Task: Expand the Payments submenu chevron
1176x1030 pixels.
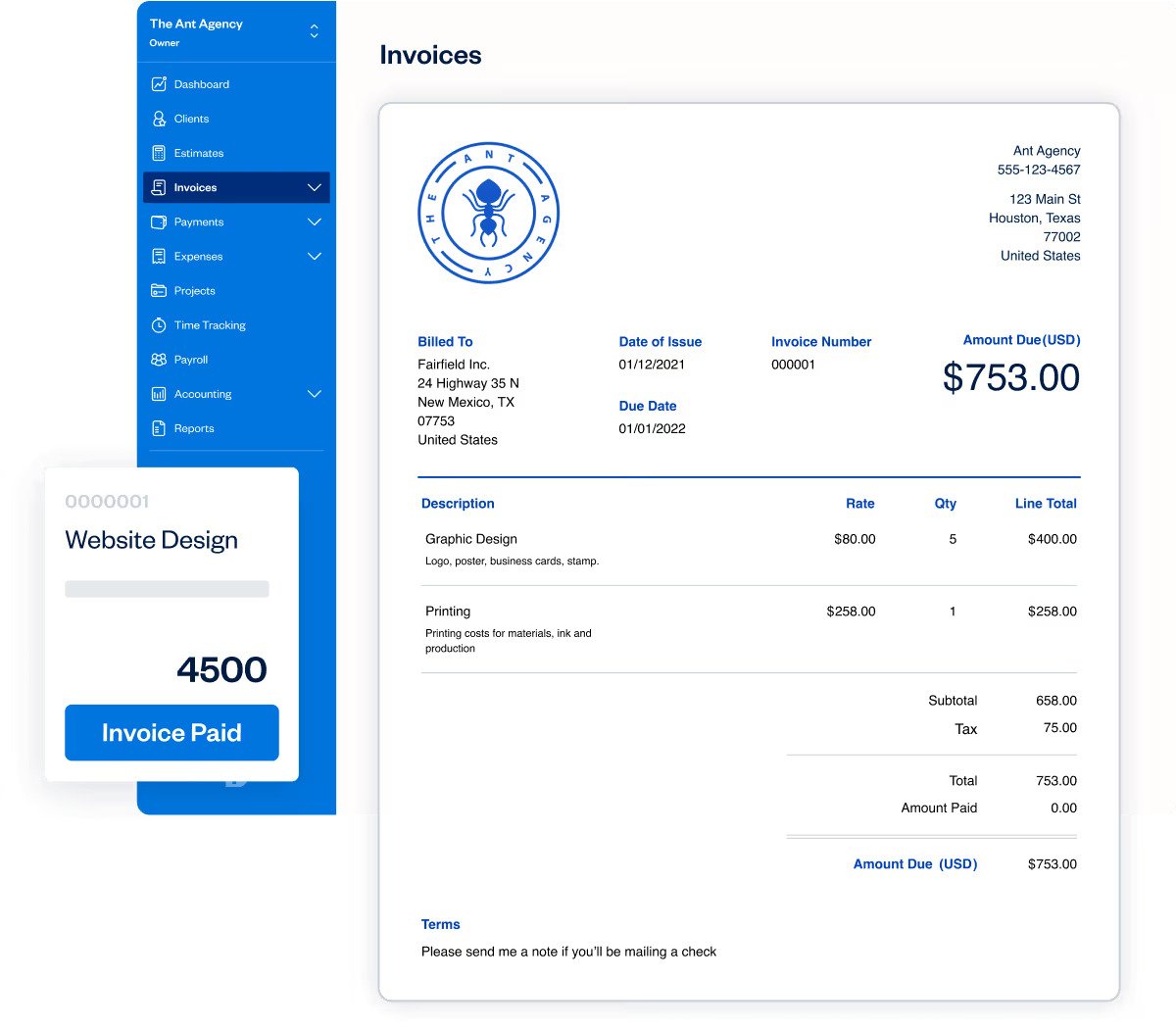Action: [314, 221]
